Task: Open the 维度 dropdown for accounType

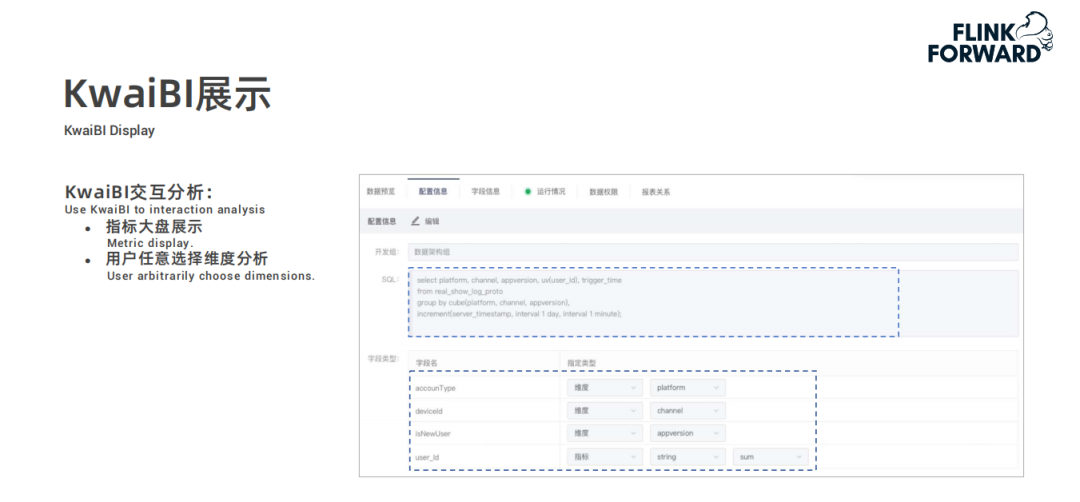Action: 605,388
